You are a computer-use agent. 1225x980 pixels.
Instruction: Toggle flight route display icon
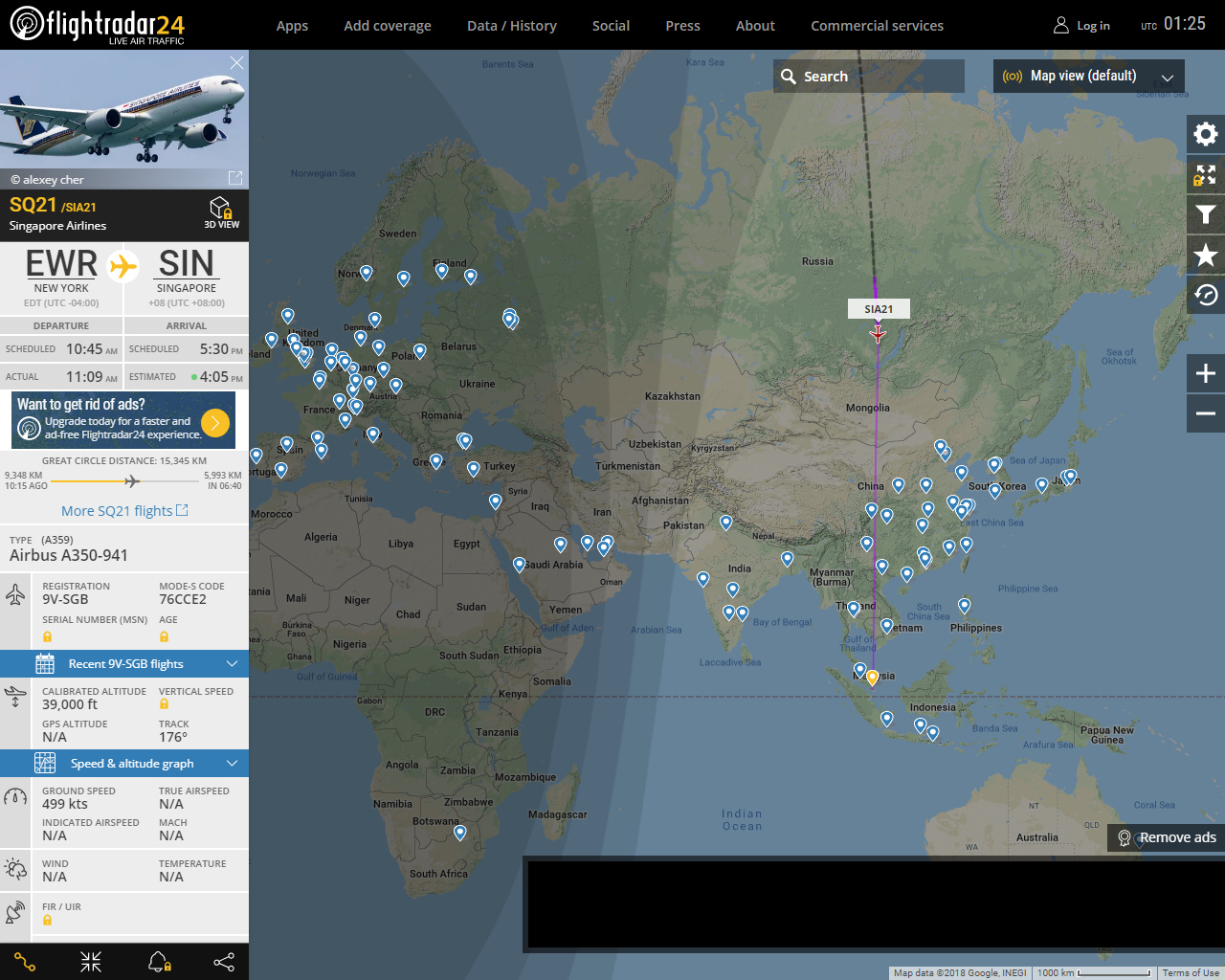25,962
